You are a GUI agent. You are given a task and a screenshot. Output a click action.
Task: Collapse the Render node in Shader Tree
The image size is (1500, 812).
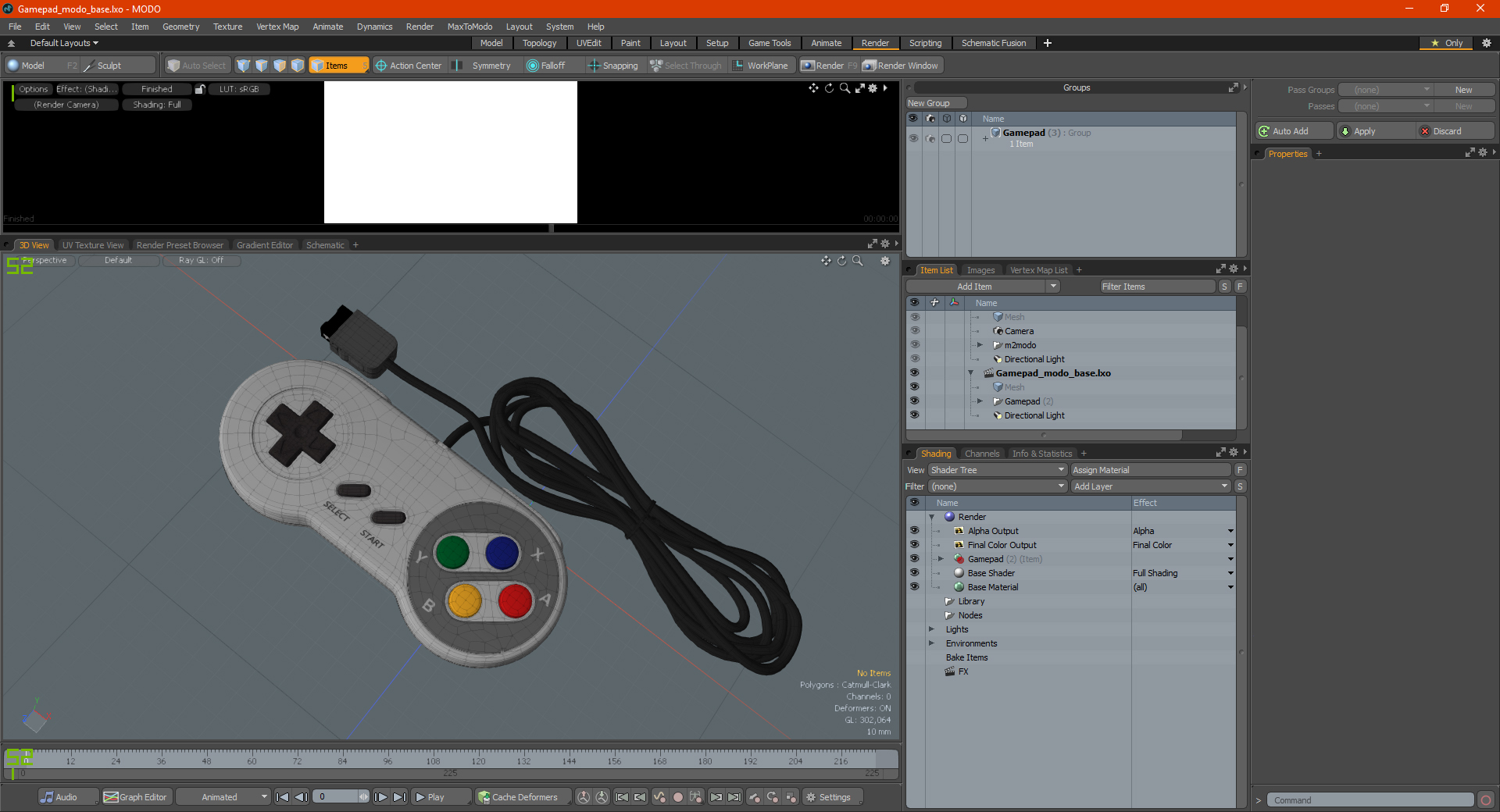tap(931, 517)
